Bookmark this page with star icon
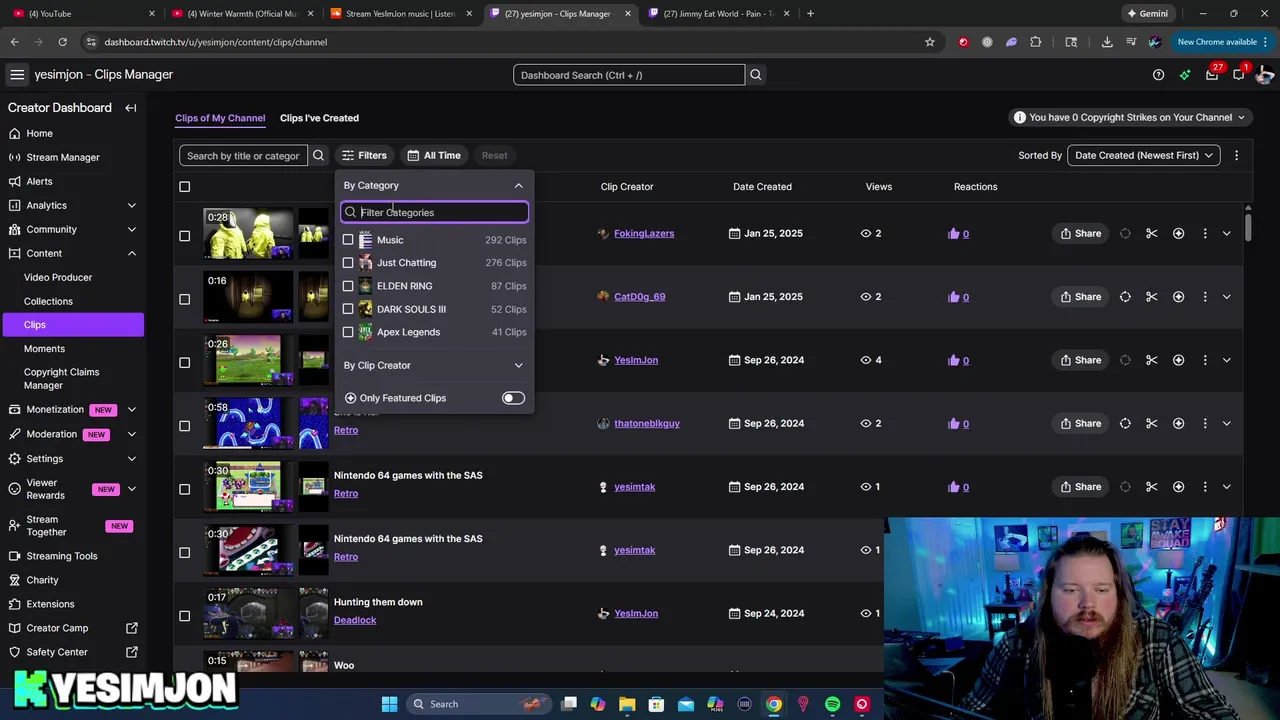Viewport: 1280px width, 720px height. pyautogui.click(x=929, y=42)
